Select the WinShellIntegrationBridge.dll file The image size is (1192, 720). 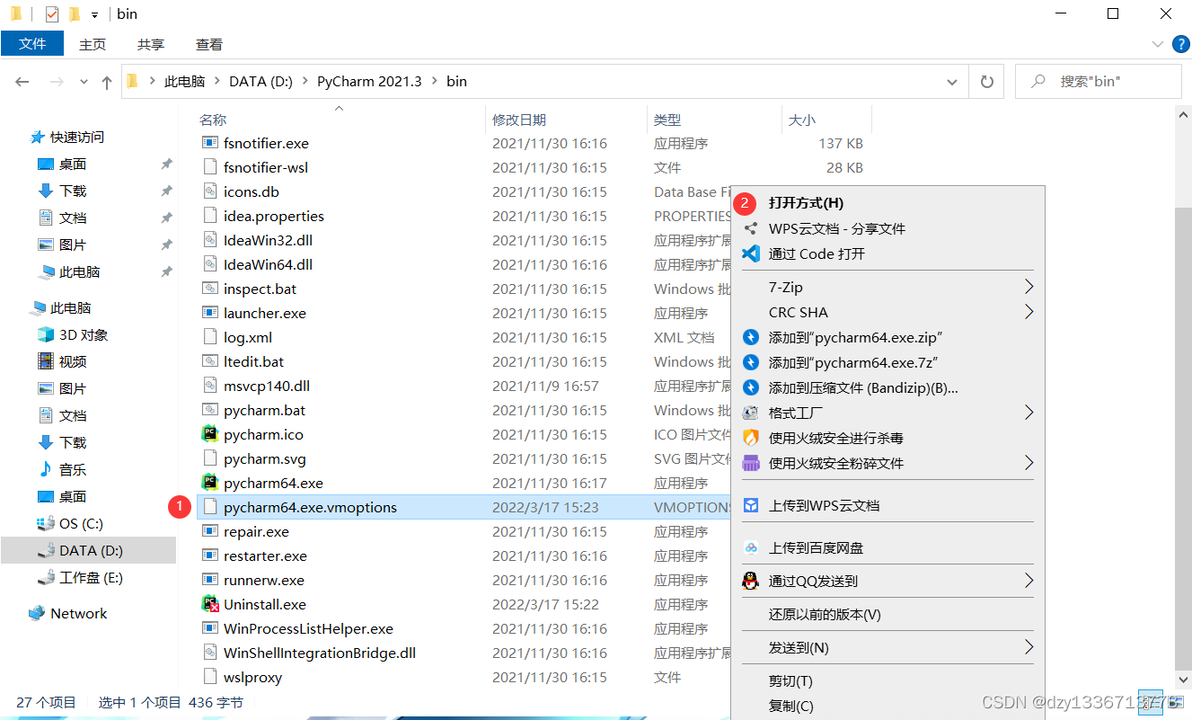(319, 652)
